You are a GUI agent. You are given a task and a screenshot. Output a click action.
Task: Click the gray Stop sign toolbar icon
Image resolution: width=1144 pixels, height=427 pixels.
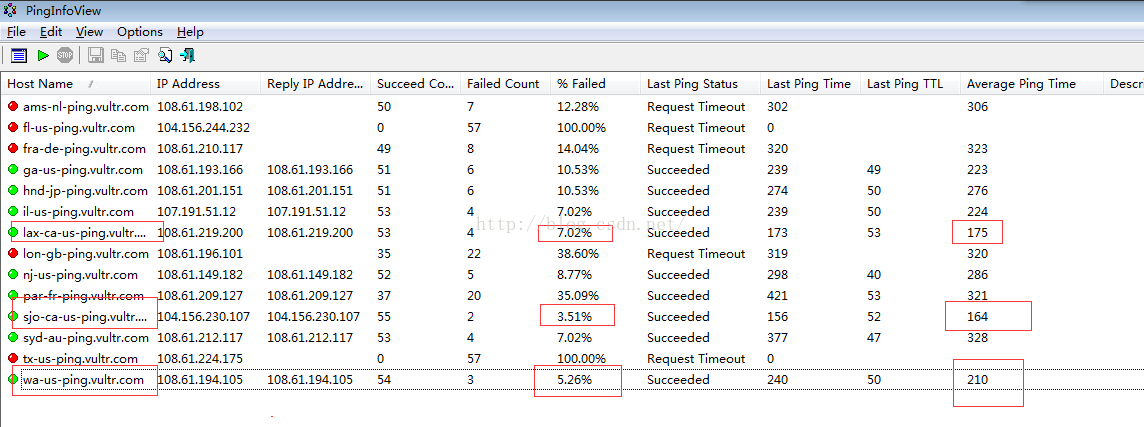coord(65,55)
